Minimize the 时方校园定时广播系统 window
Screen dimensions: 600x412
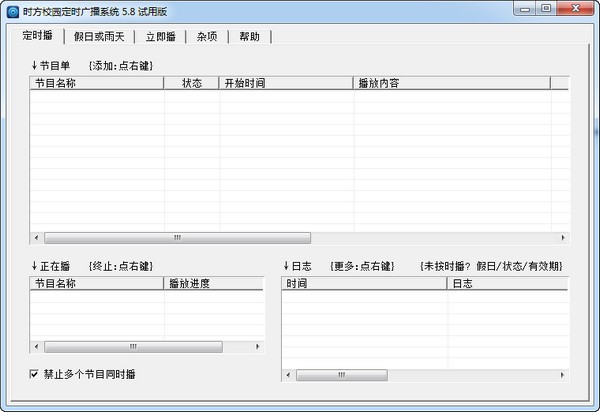click(x=525, y=8)
